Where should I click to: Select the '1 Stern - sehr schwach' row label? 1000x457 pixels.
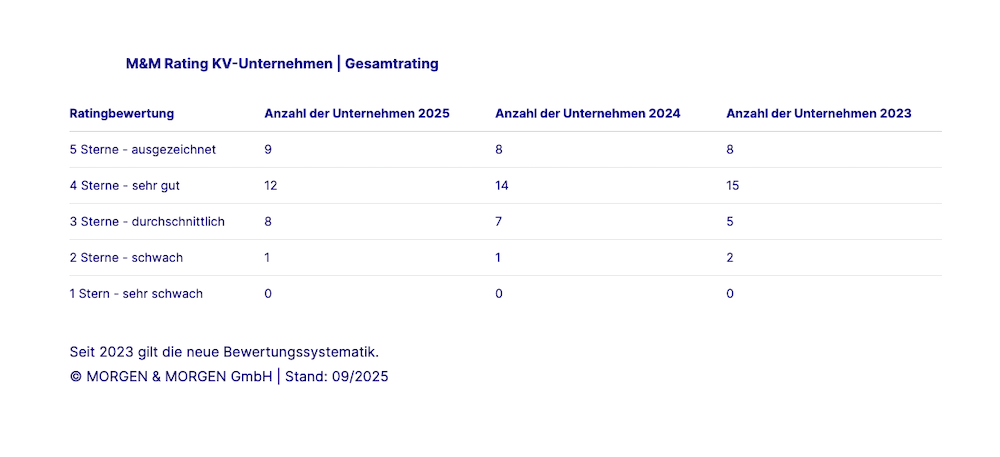tap(136, 294)
